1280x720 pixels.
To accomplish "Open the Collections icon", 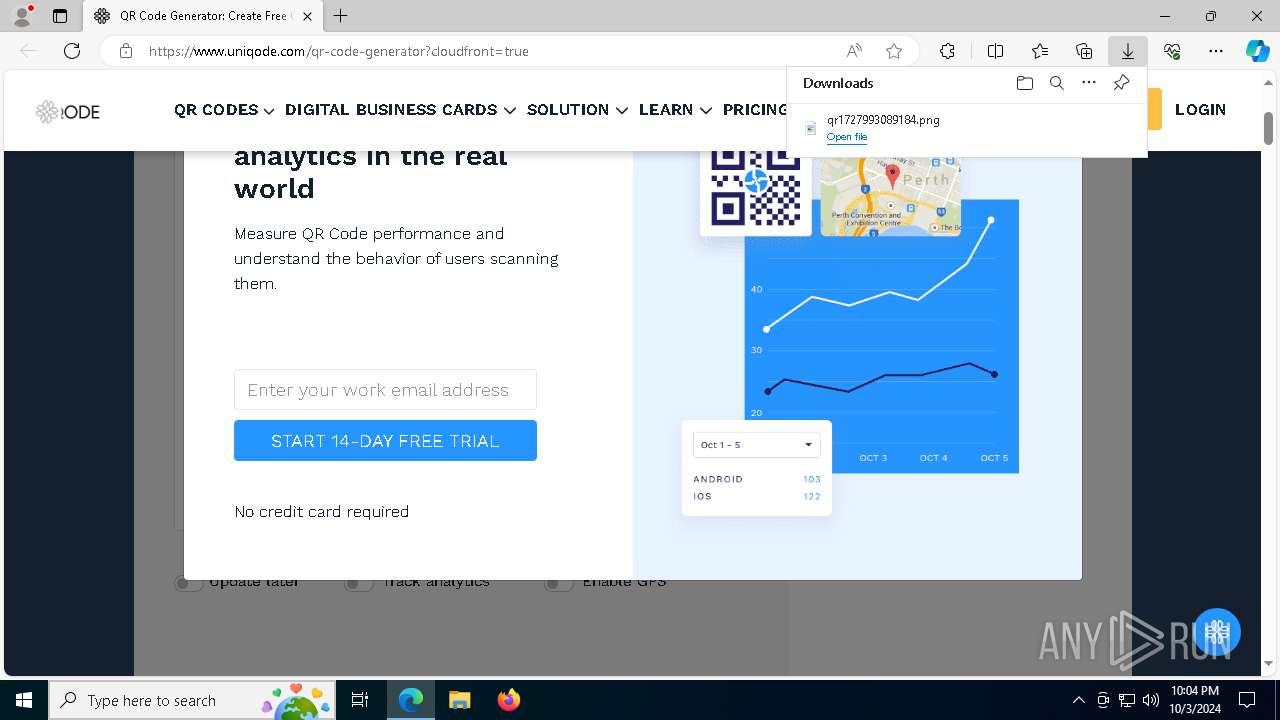I will (1084, 51).
